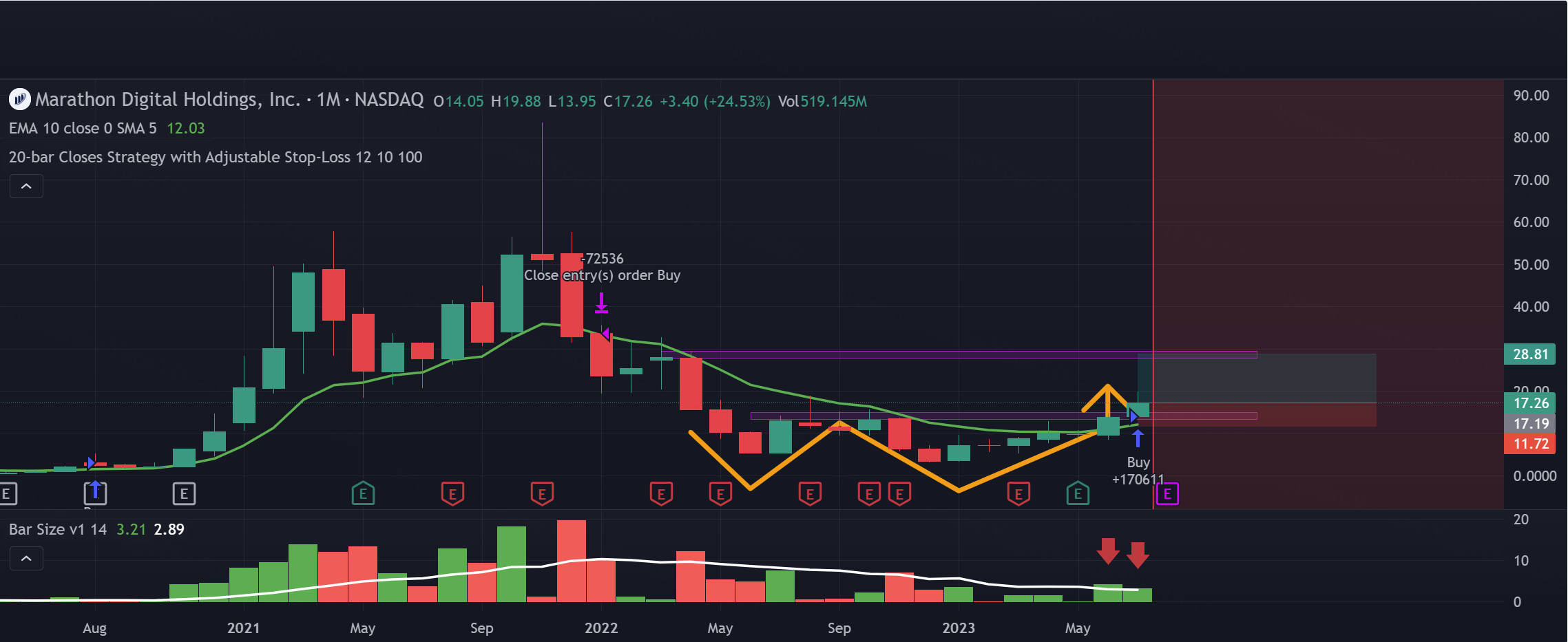Click the EMA value 12.03
Image resolution: width=1568 pixels, height=642 pixels.
[186, 129]
